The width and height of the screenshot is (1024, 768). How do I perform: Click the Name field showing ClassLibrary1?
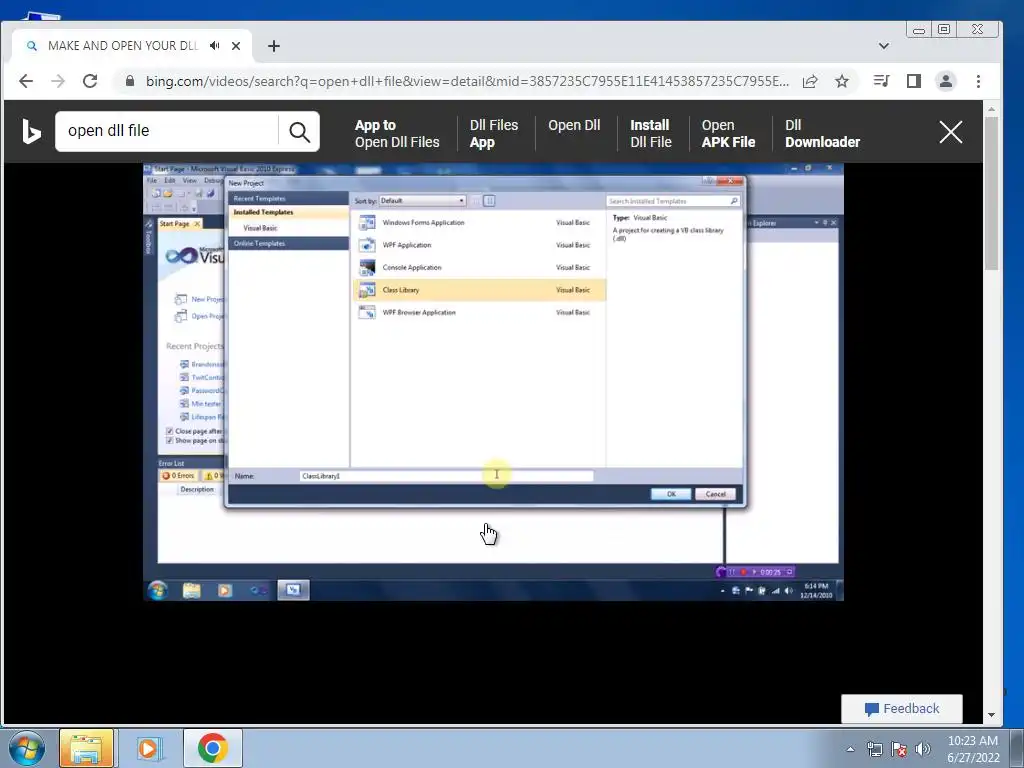pos(447,476)
